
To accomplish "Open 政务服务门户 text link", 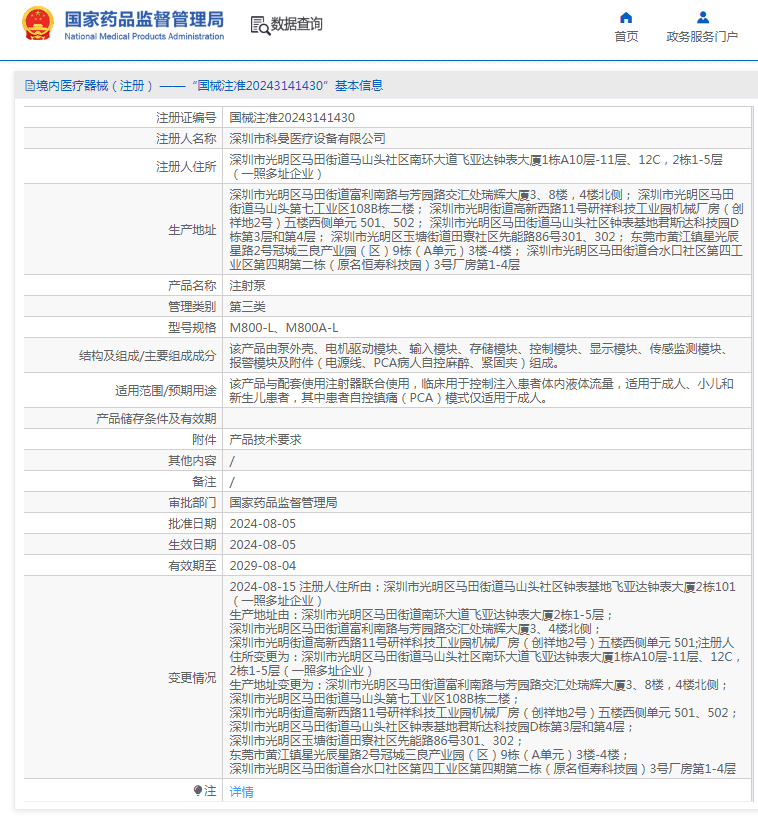I will pyautogui.click(x=702, y=36).
